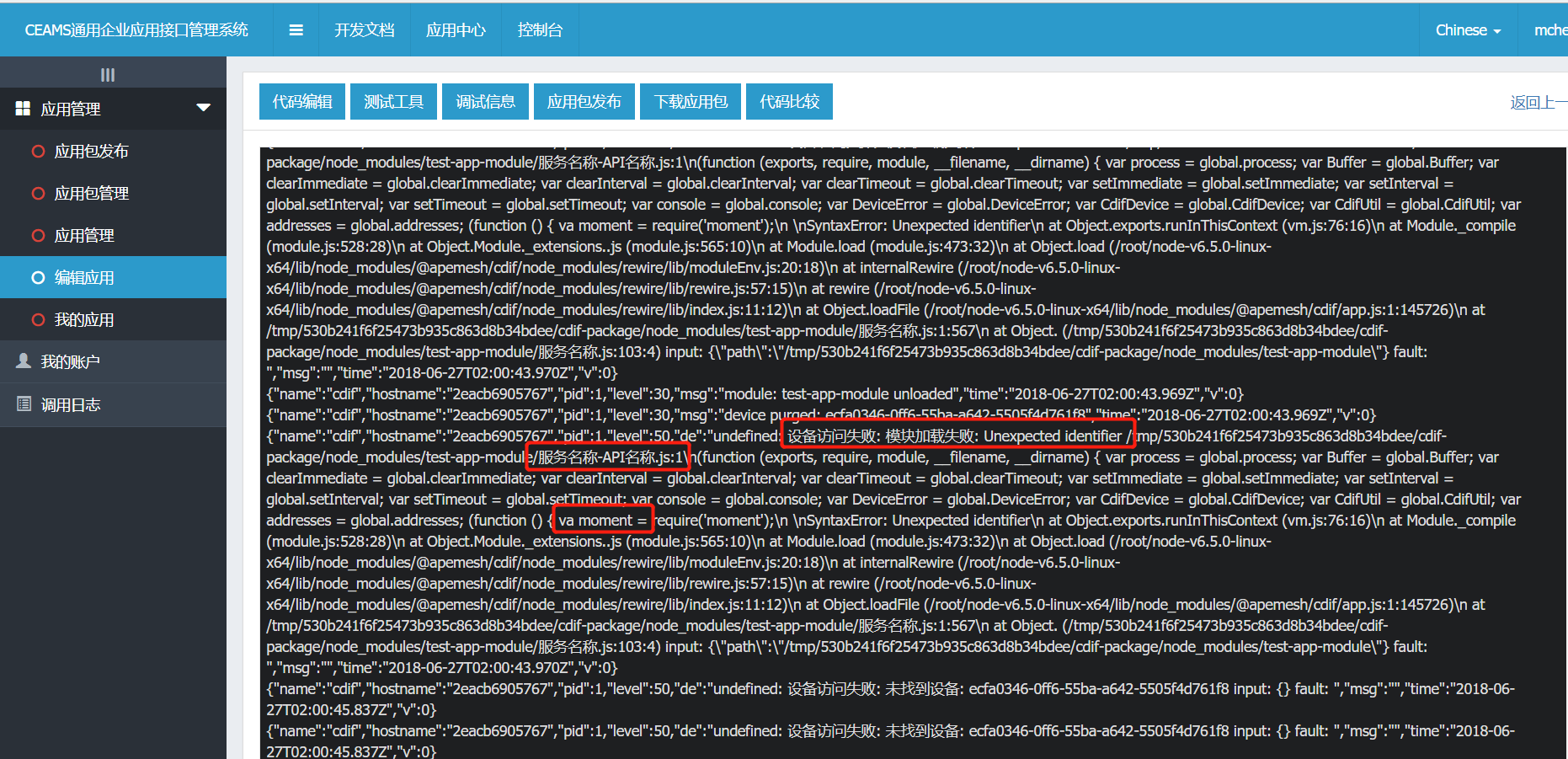Click highlighted text 'va moment =' in log
The width and height of the screenshot is (1568, 759).
[602, 521]
